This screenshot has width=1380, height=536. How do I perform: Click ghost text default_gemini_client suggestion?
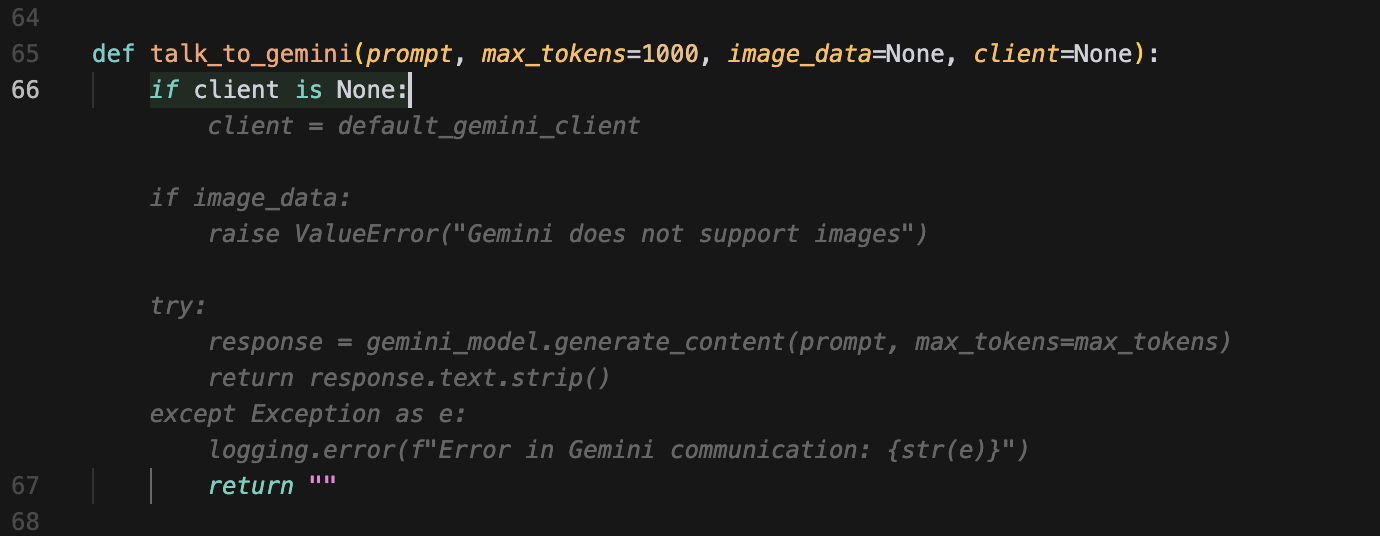coord(489,126)
